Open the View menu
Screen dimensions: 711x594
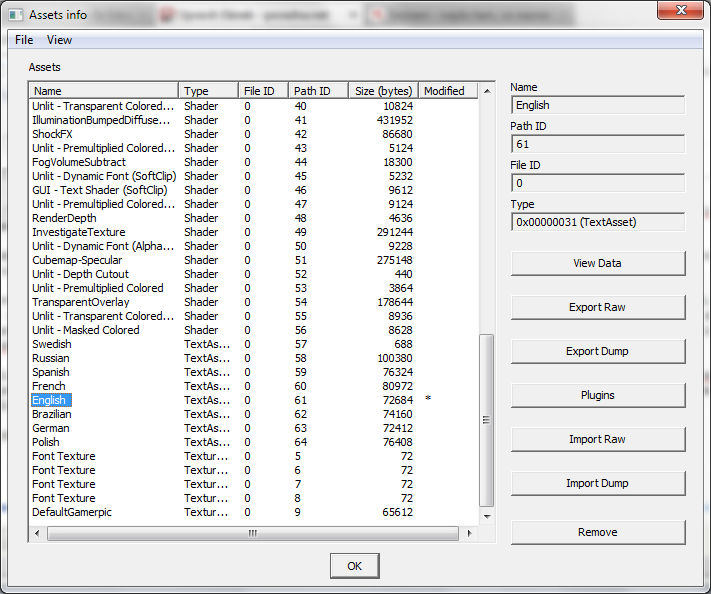click(x=59, y=40)
